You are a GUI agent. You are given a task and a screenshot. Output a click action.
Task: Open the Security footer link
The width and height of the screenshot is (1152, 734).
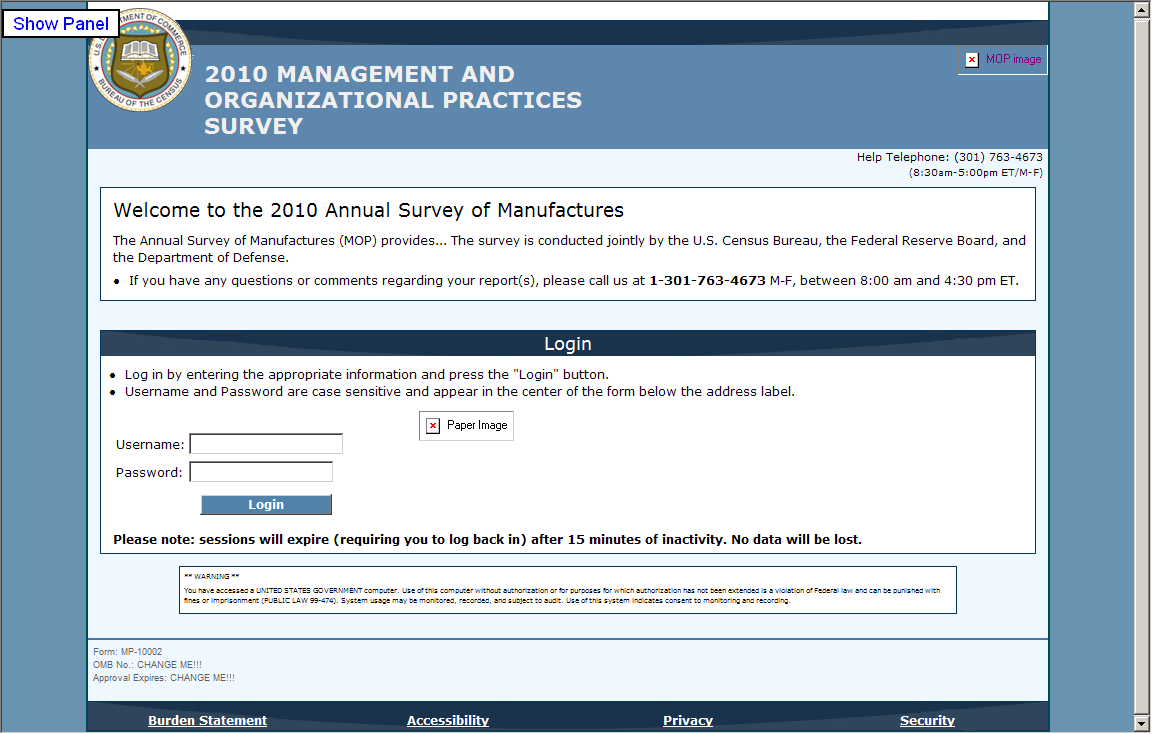[x=927, y=720]
